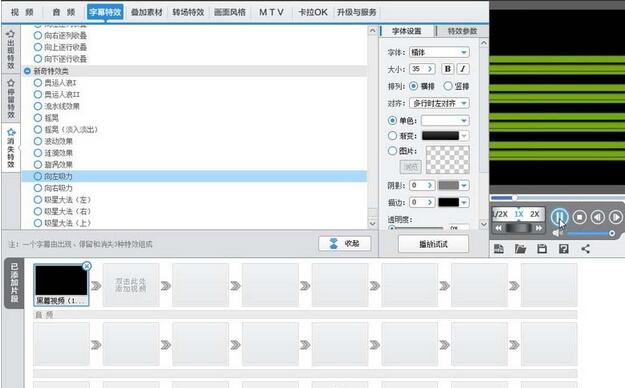This screenshot has height=388, width=625.
Task: Open the 升级与服务 tab
Action: (357, 12)
